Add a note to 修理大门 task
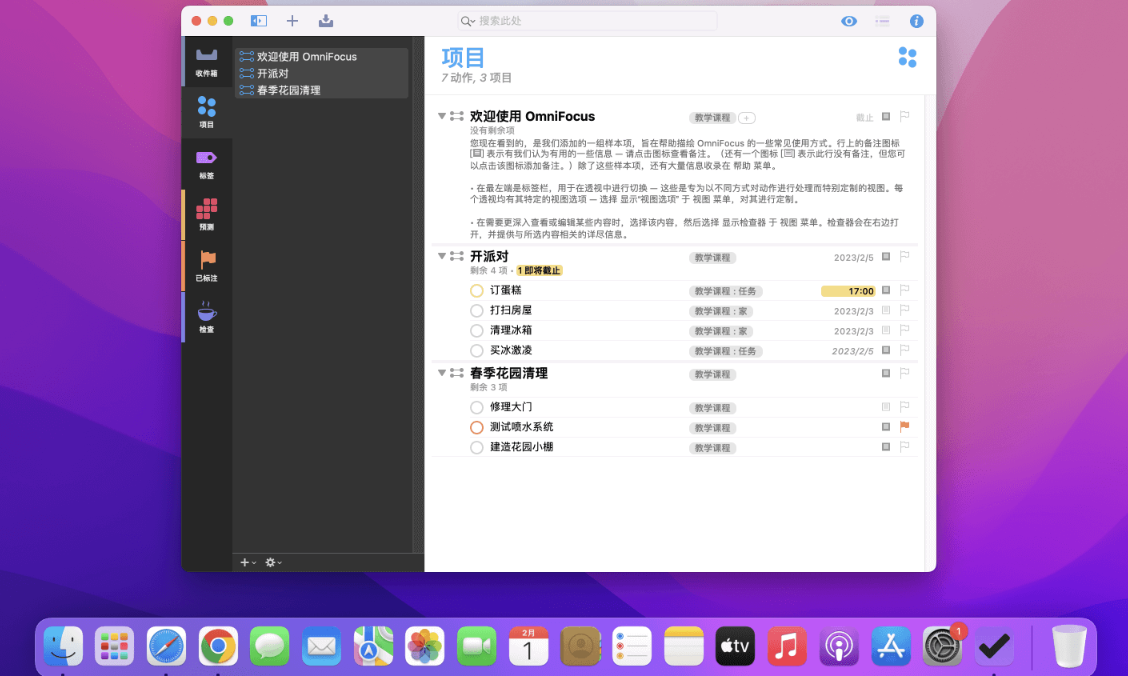Image resolution: width=1128 pixels, height=676 pixels. (x=886, y=406)
